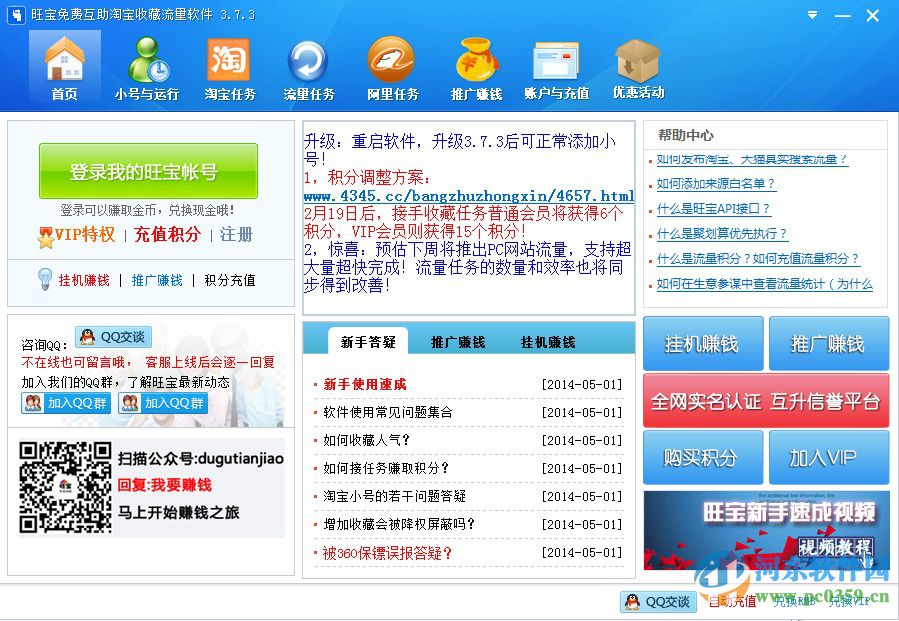This screenshot has height=621, width=899.
Task: Open the 优惠活动 gift box icon
Action: point(637,62)
